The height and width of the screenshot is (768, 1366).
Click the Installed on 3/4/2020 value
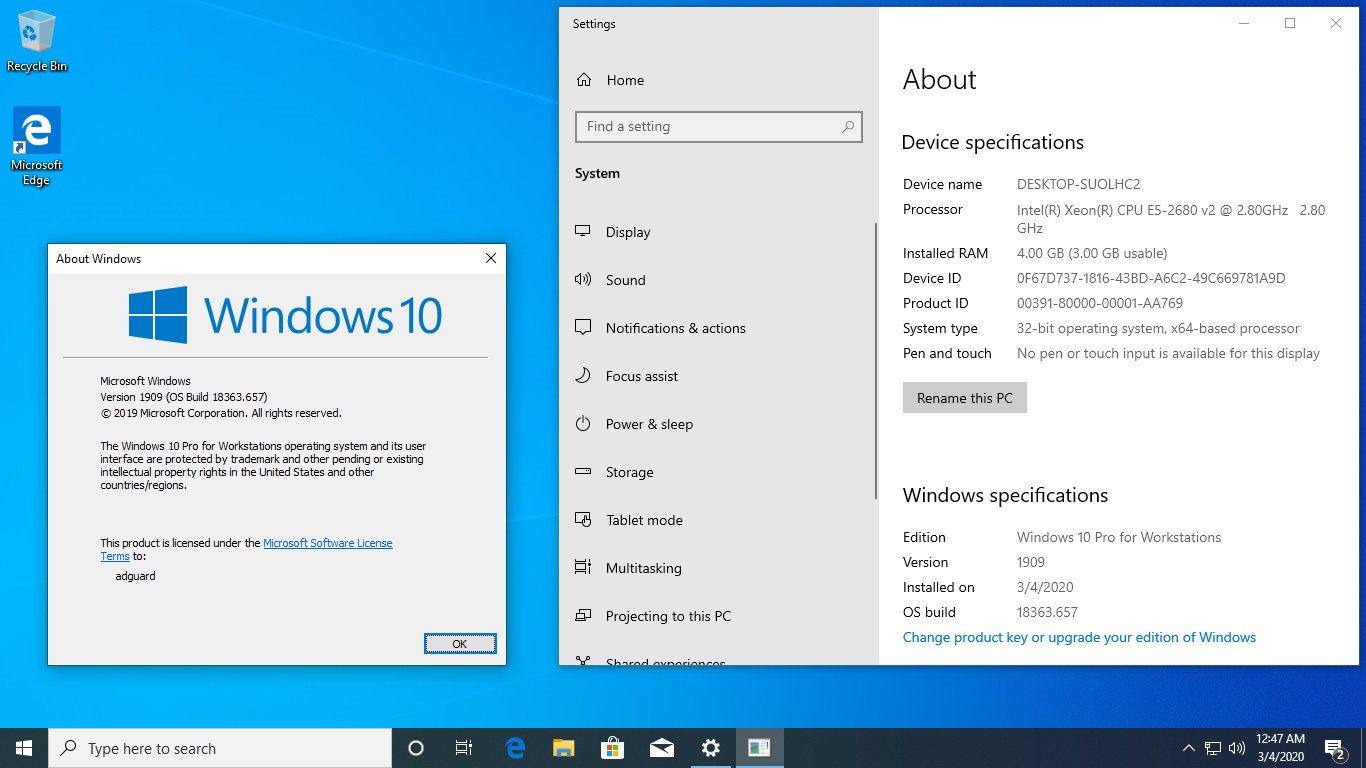(1045, 587)
